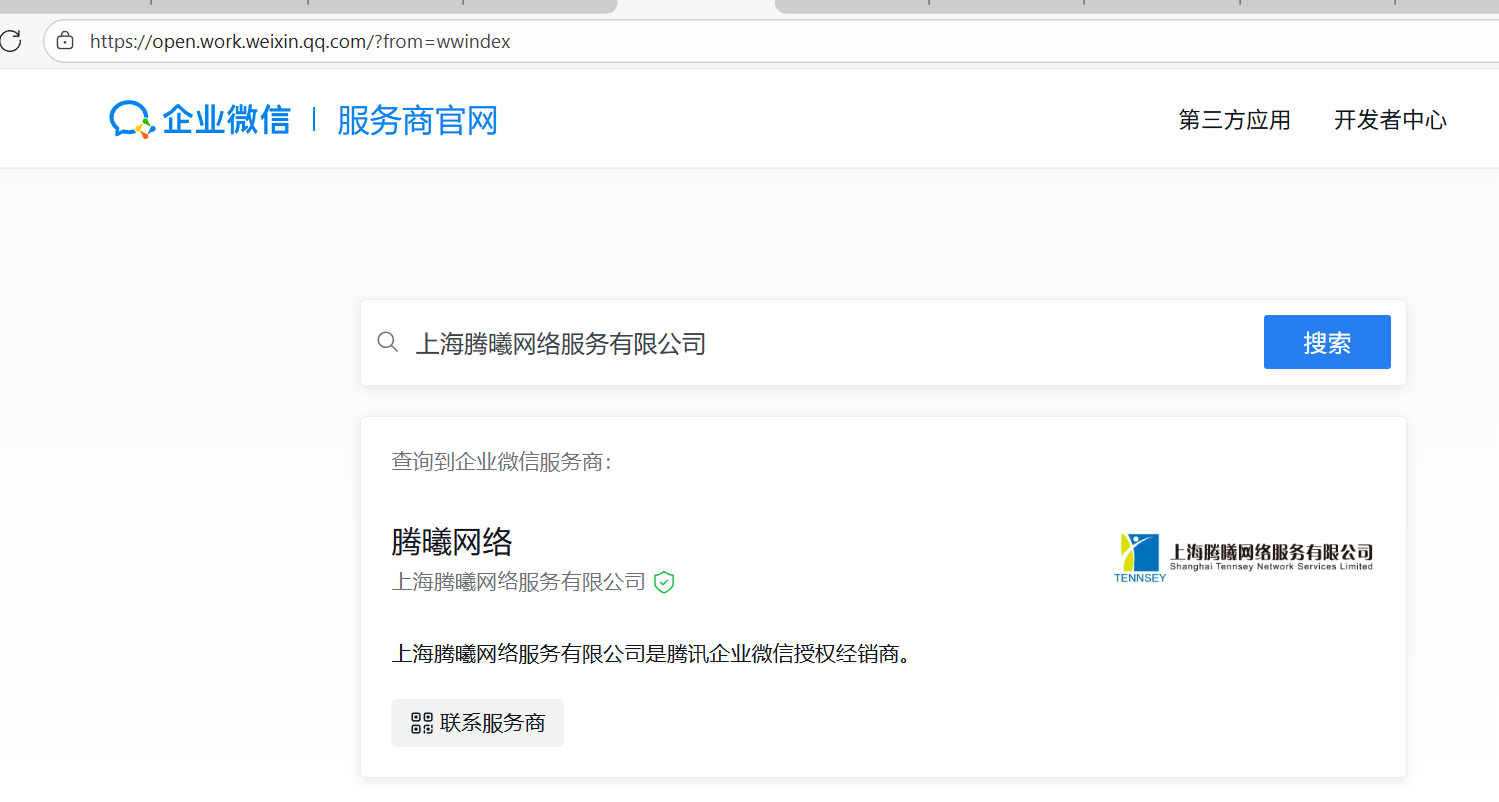Click the QR code icon on 联系服务商 button
Viewport: 1499px width, 802px height.
coord(421,722)
